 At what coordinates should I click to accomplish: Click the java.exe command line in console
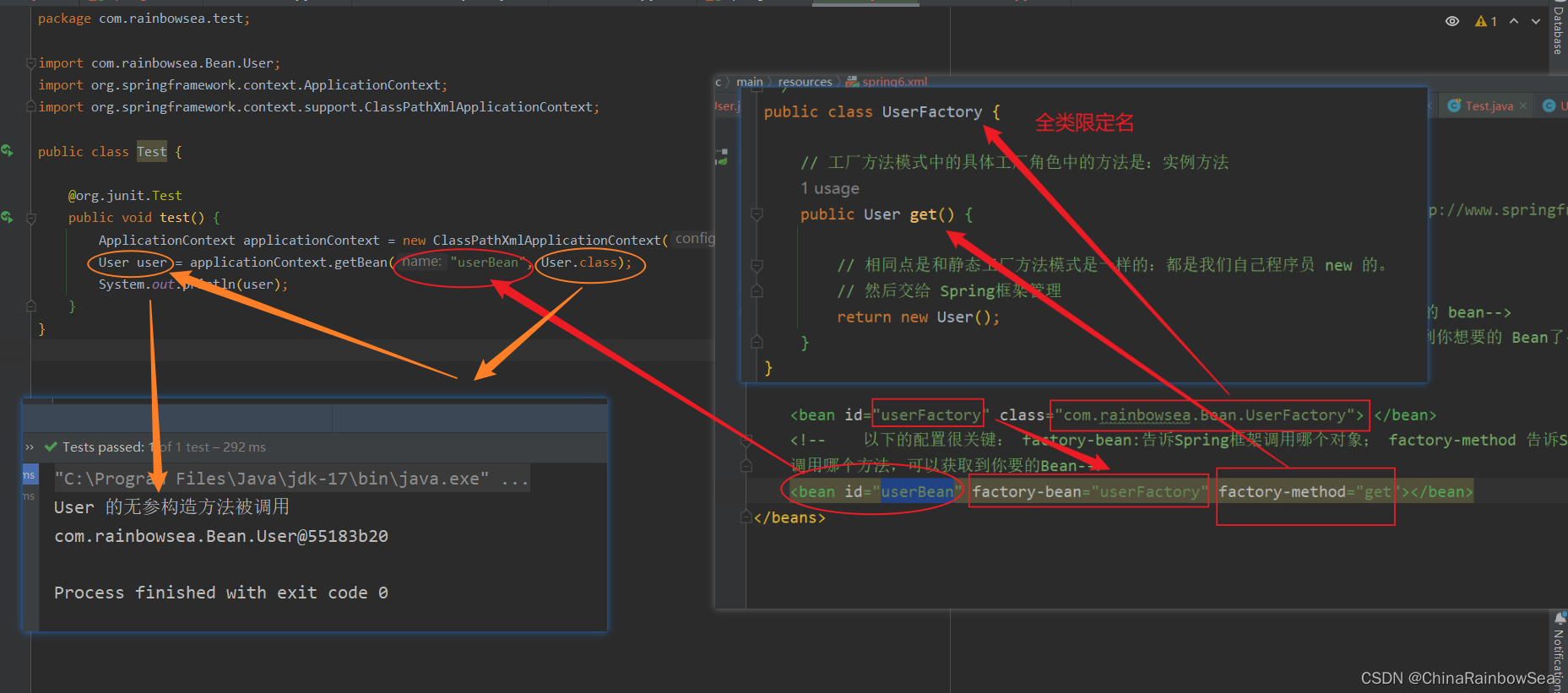point(292,479)
